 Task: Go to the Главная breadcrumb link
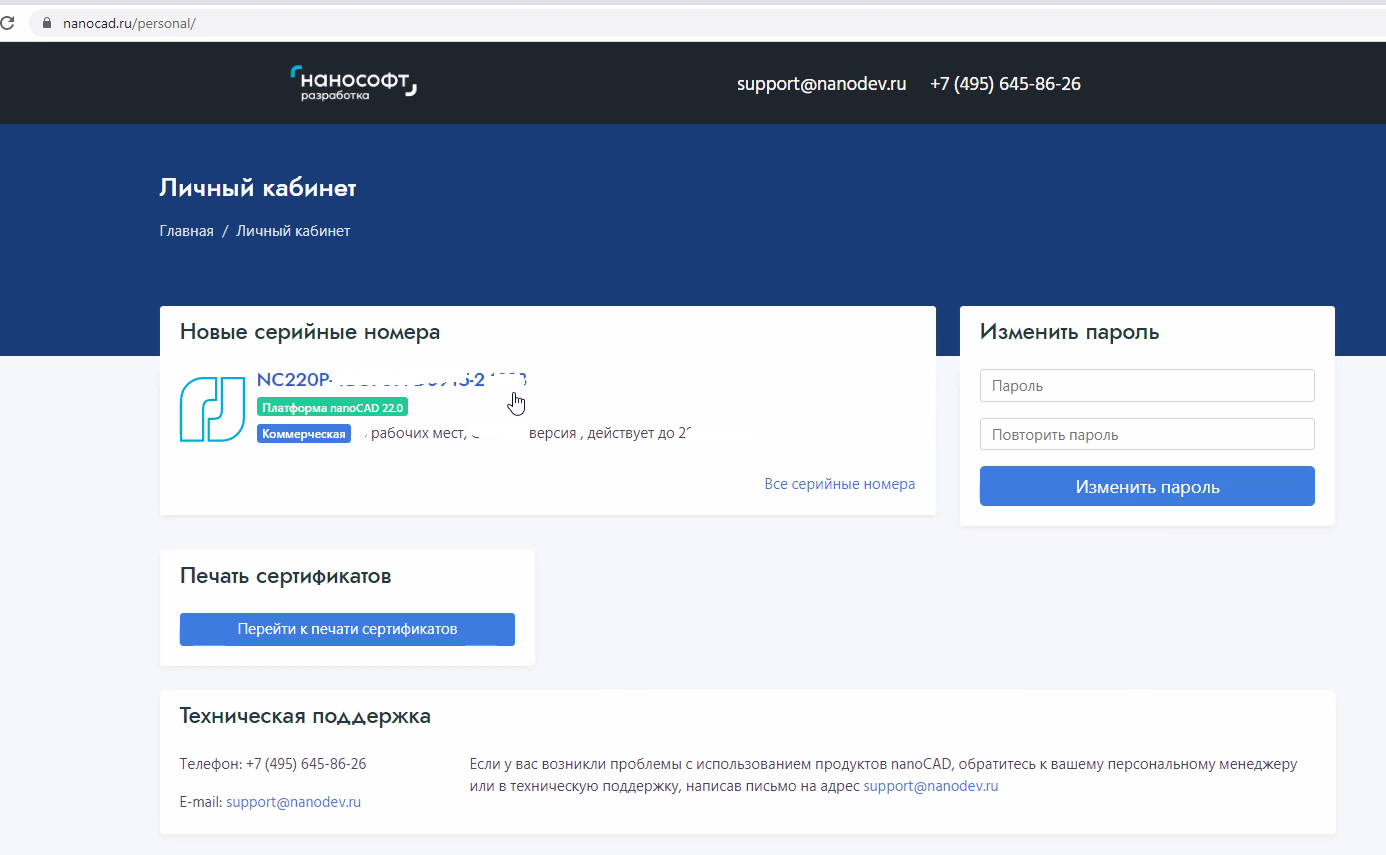tap(187, 231)
